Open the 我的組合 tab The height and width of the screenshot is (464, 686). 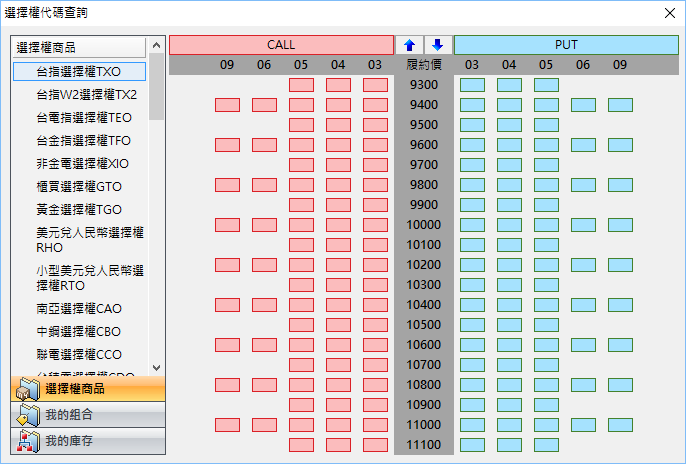click(86, 415)
